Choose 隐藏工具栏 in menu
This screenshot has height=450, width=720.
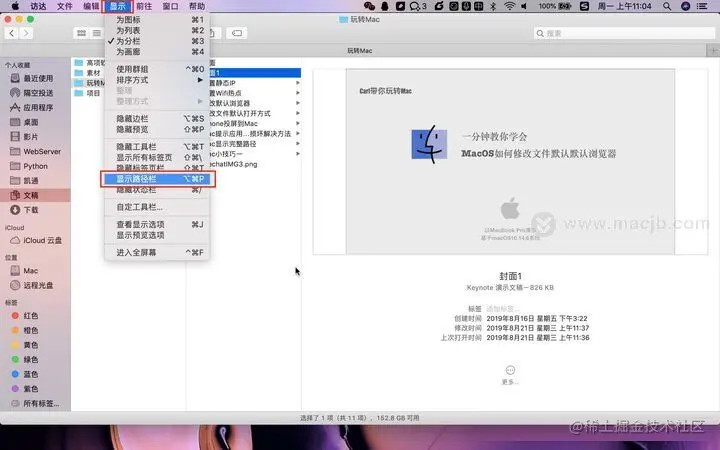157,146
